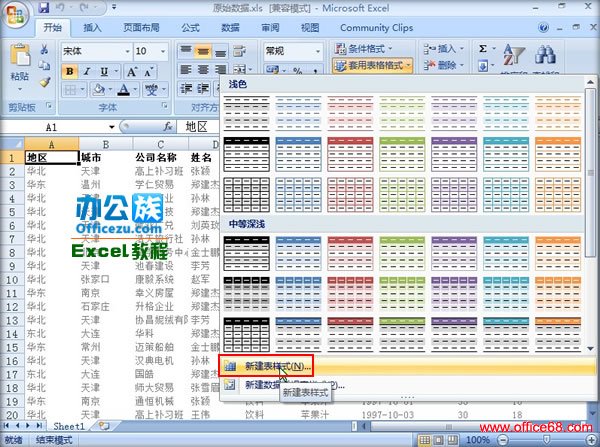Activate the Format Painter brush
The image size is (600, 447).
[x=45, y=82]
